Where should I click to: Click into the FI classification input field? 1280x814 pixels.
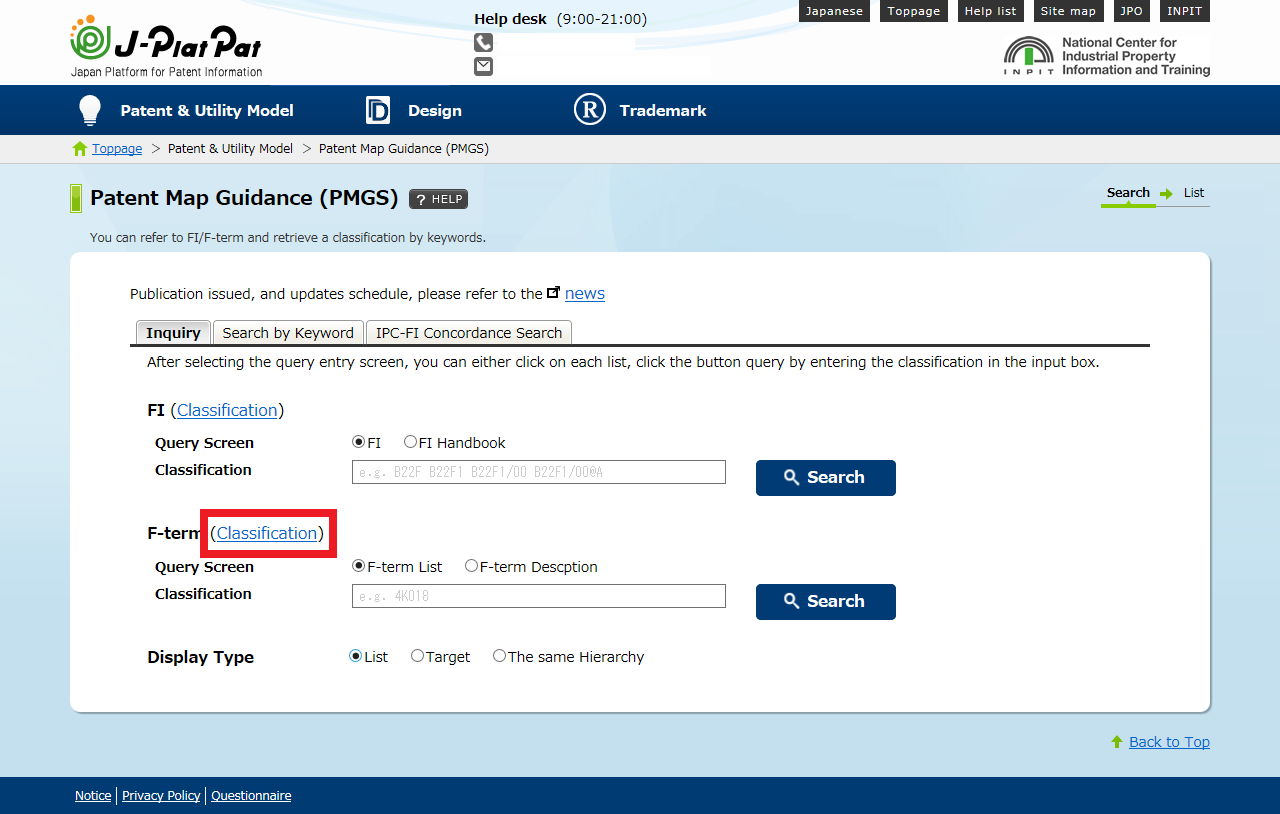(x=538, y=472)
